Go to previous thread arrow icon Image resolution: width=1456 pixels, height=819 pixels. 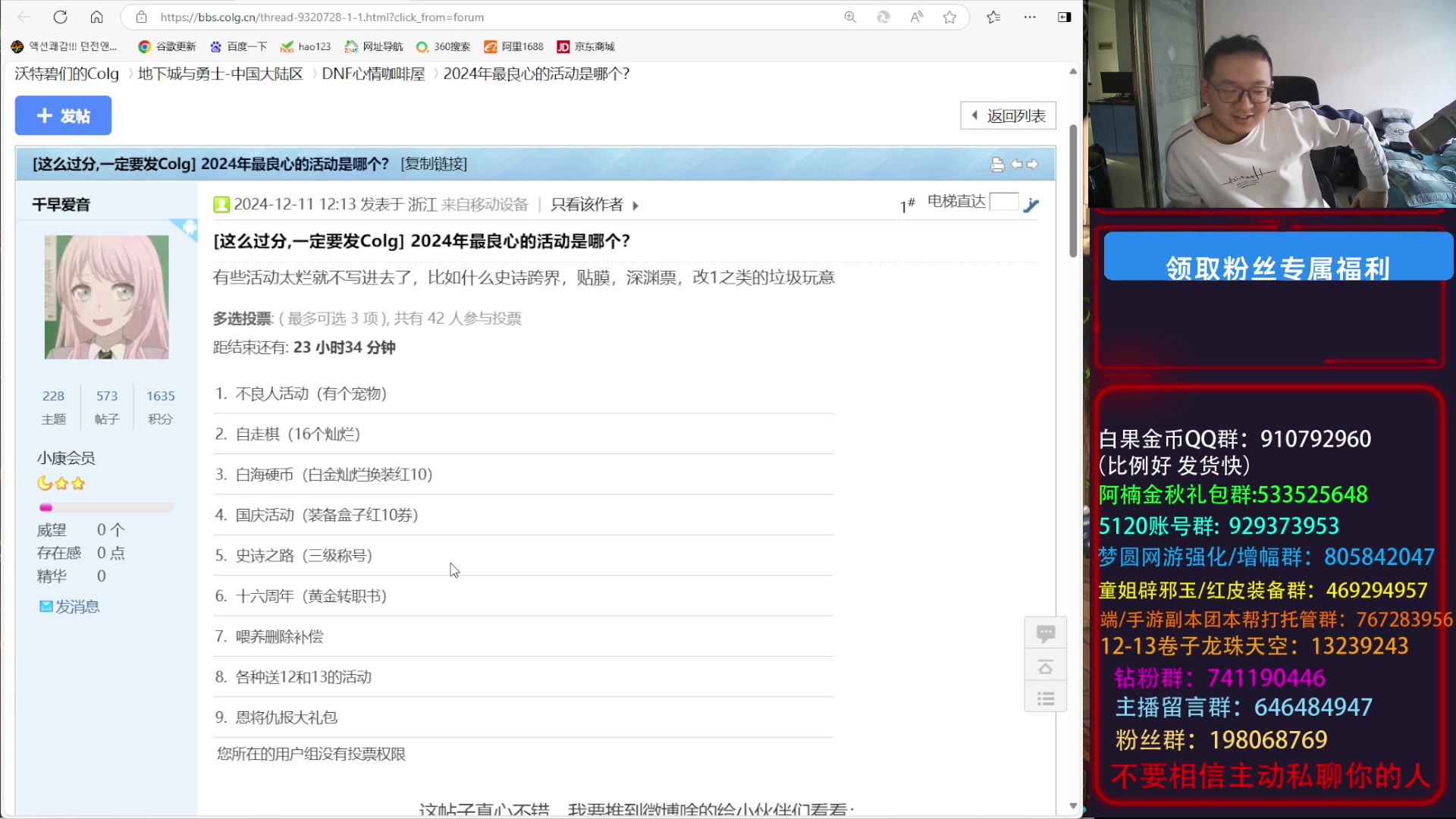tap(1016, 164)
